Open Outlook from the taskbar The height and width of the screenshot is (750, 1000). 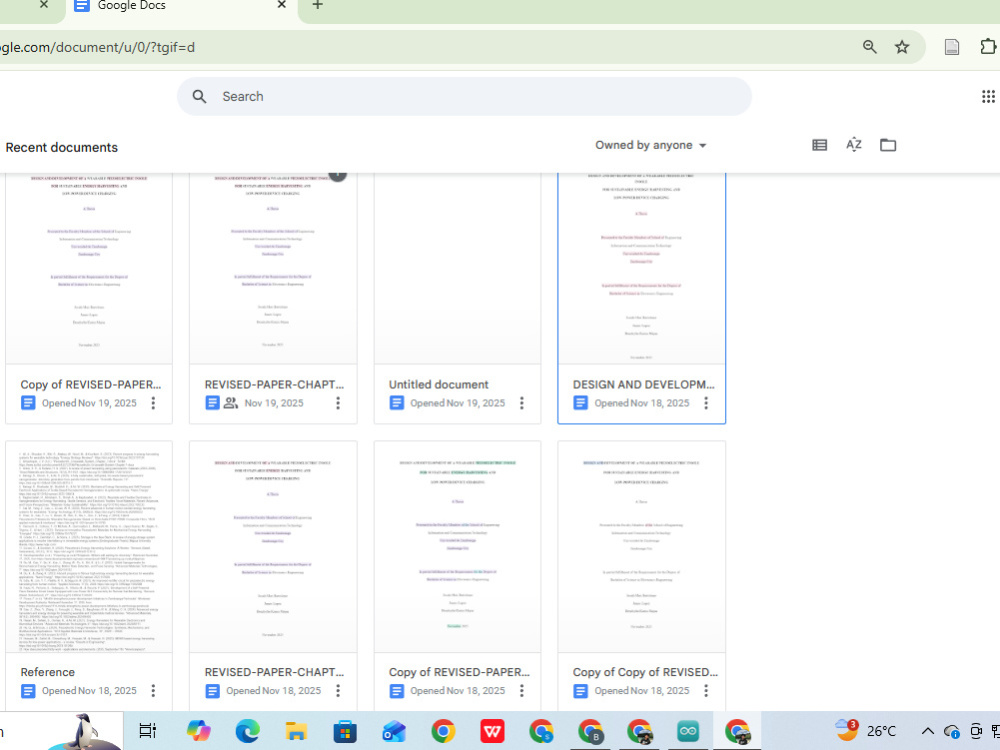point(394,731)
